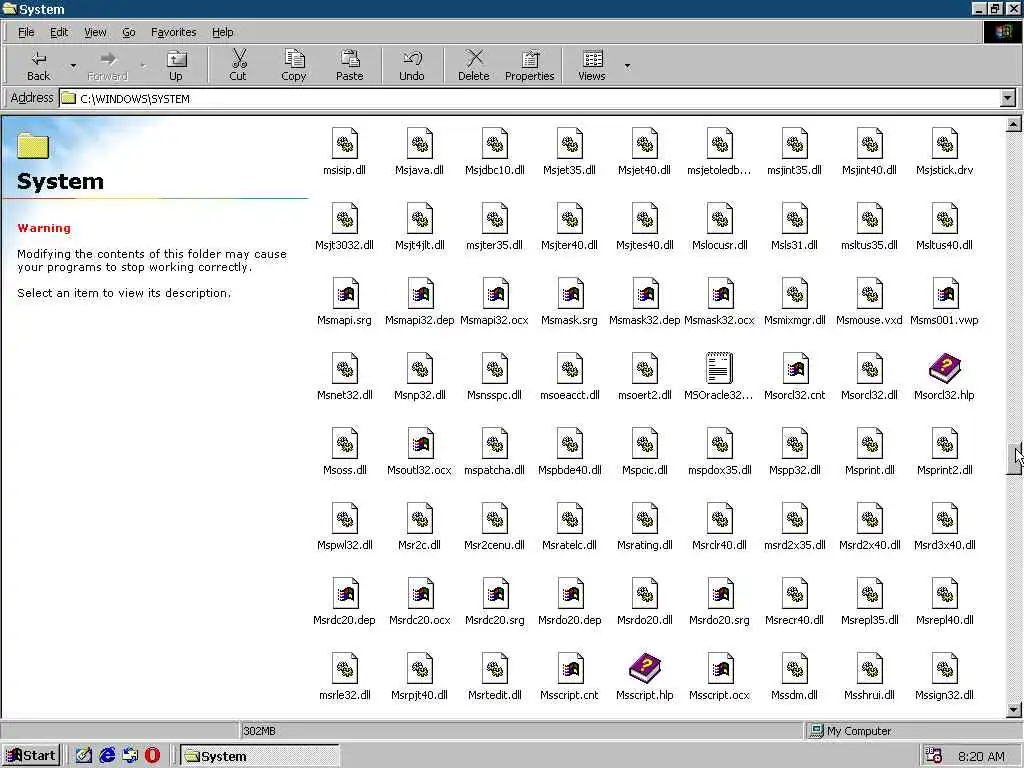Open the Go menu
Viewport: 1024px width, 768px height.
click(x=129, y=32)
